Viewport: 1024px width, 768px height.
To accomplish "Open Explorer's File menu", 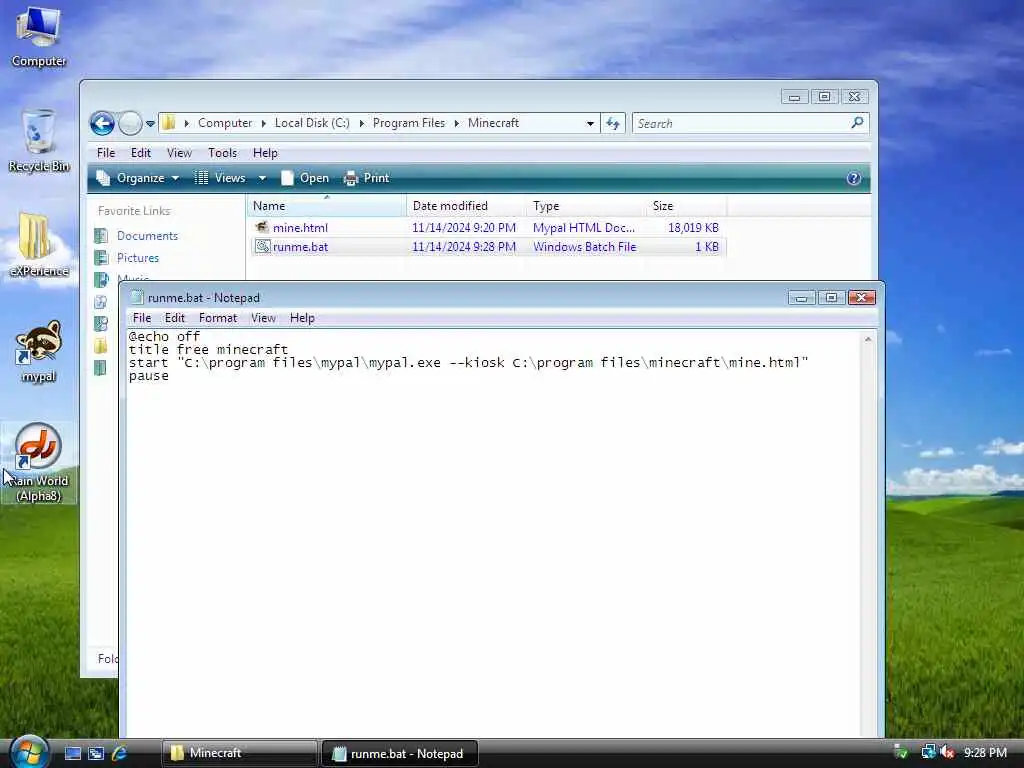I will (106, 153).
